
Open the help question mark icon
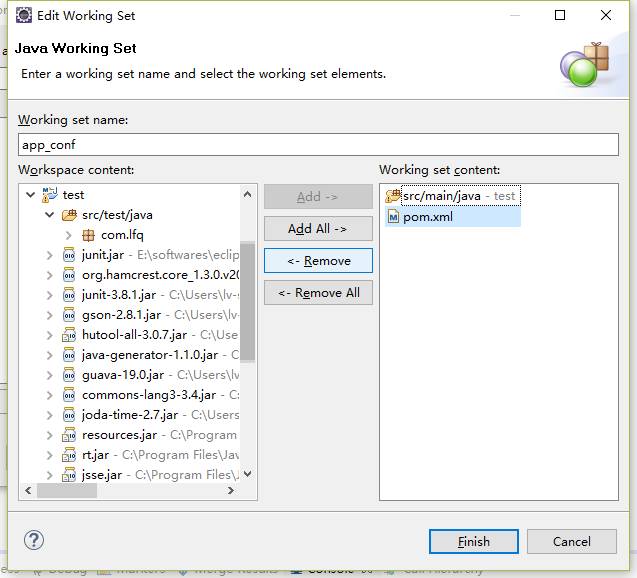pyautogui.click(x=34, y=540)
